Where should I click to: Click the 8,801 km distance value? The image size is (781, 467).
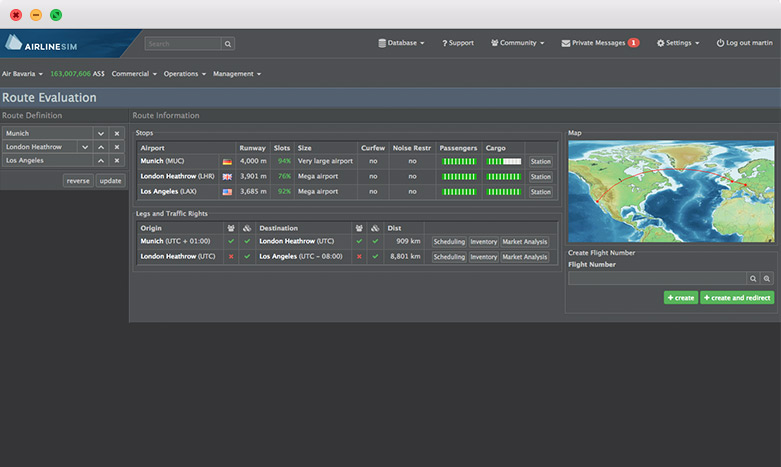click(x=405, y=256)
